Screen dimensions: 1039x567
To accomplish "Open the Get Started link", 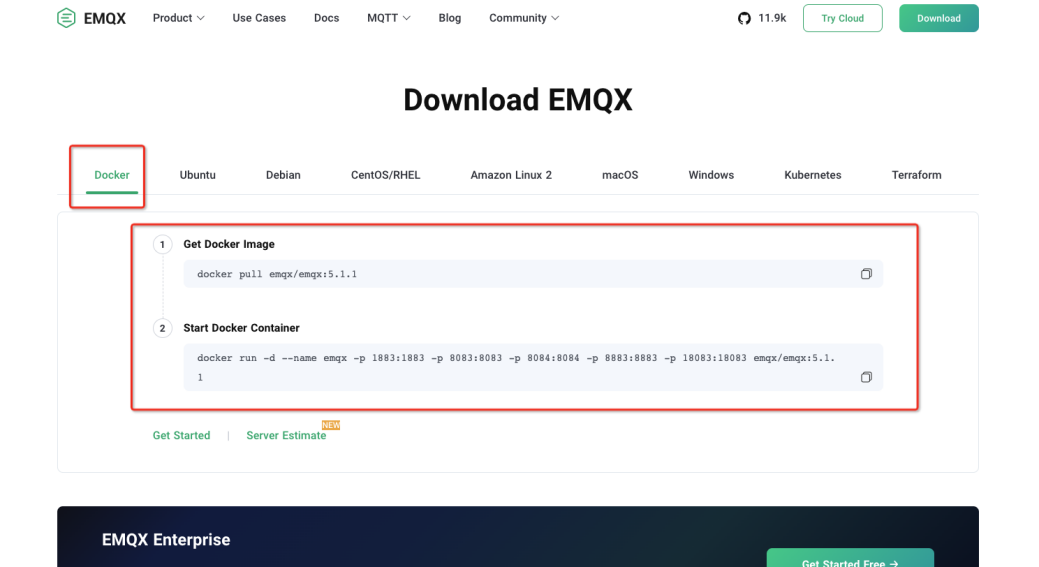I will point(181,436).
